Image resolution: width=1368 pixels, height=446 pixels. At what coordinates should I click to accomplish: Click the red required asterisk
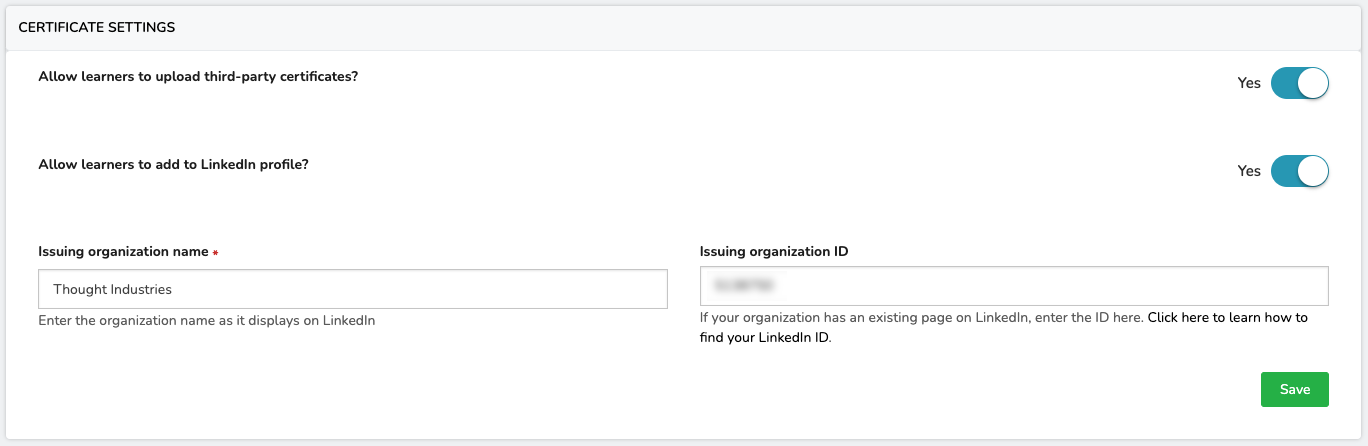[x=215, y=253]
